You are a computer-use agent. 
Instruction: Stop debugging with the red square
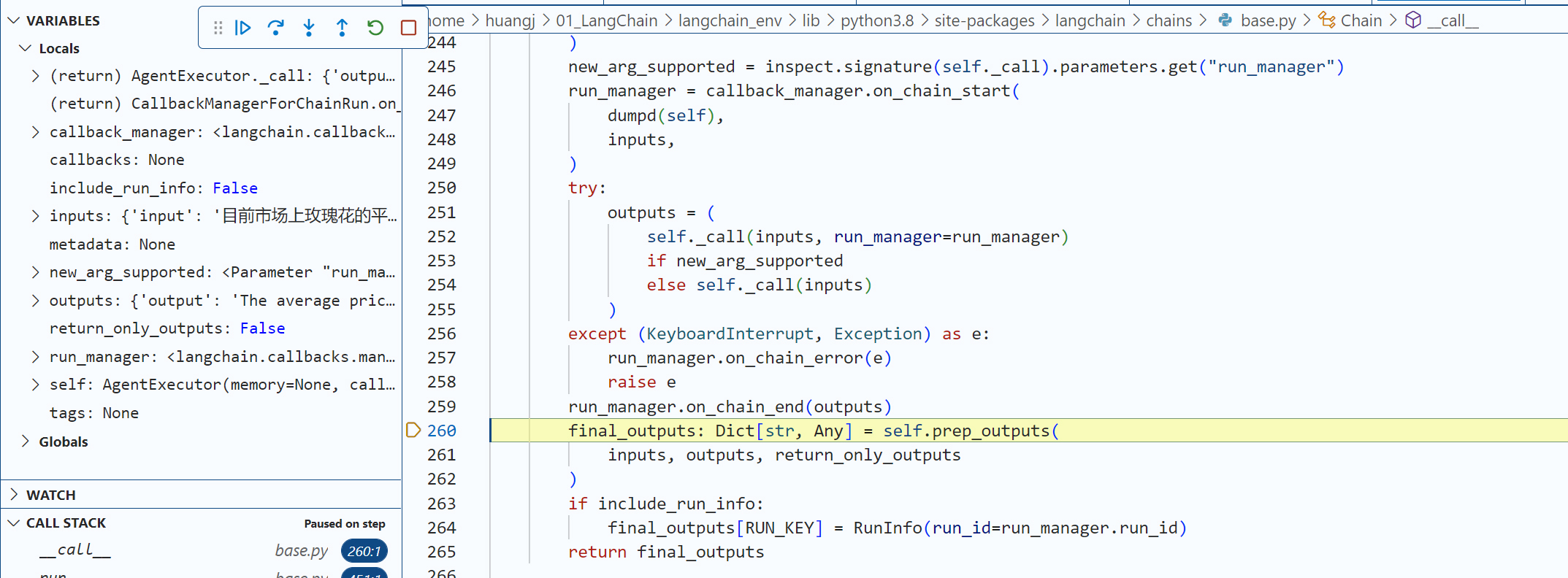tap(408, 28)
